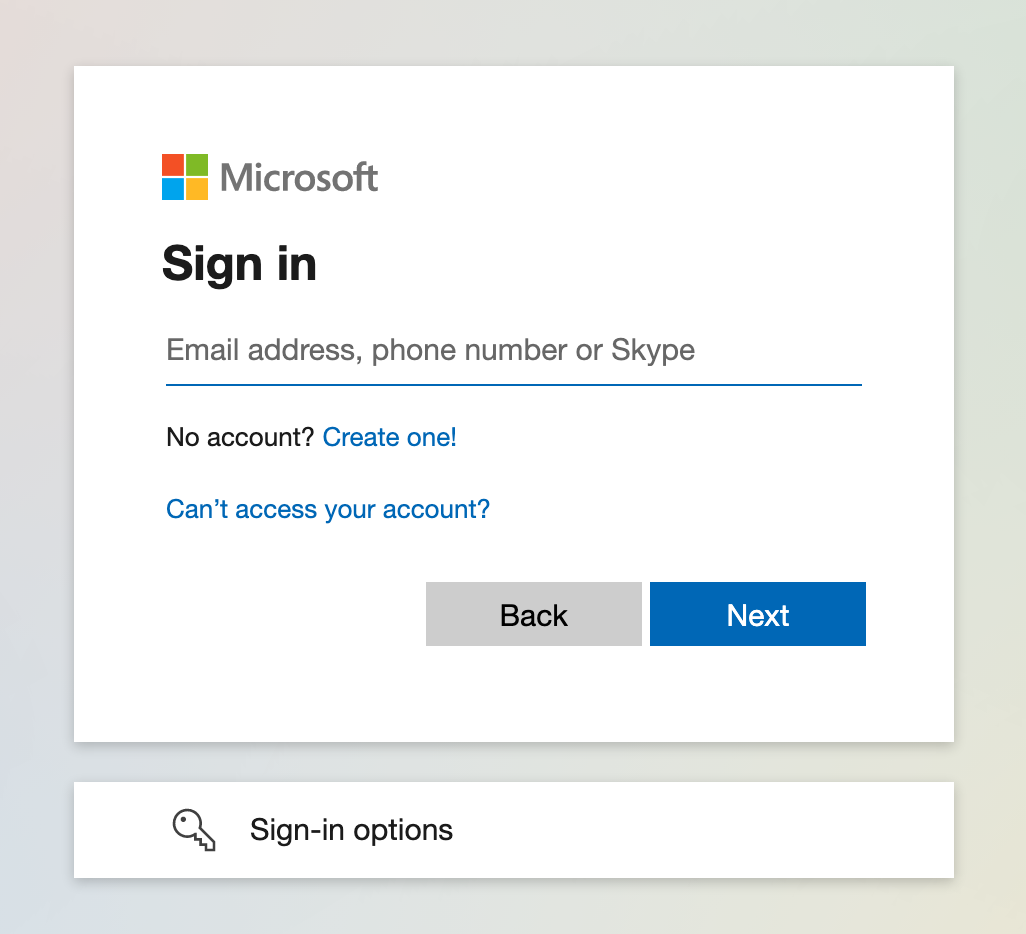This screenshot has height=934, width=1026.
Task: Open the Sign-in options label
Action: pyautogui.click(x=351, y=830)
